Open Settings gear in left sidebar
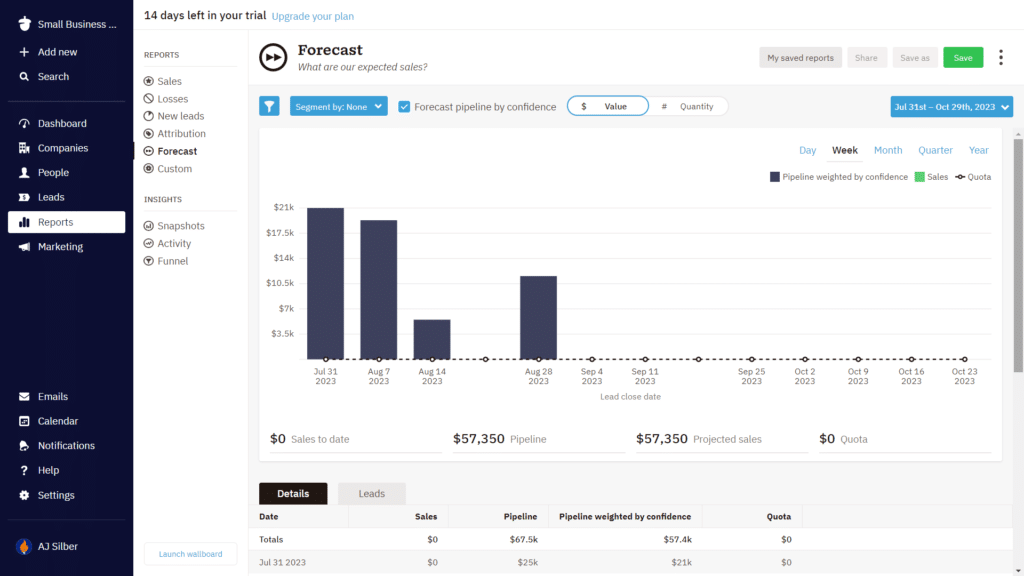 pyautogui.click(x=24, y=495)
